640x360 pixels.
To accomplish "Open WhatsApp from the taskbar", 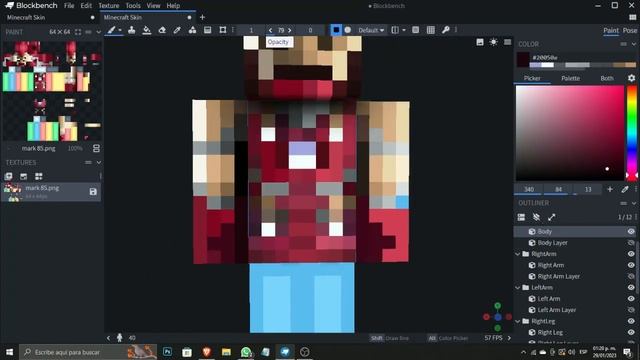I will pos(246,352).
